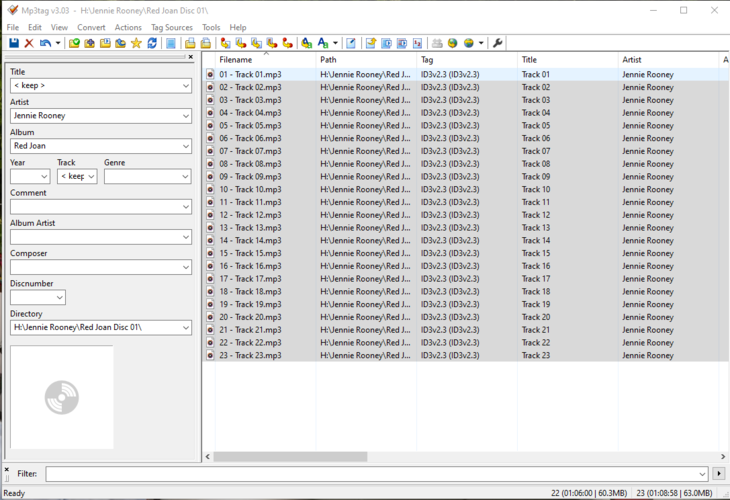Sort by the Artist column header
This screenshot has height=500, width=730.
(668, 60)
